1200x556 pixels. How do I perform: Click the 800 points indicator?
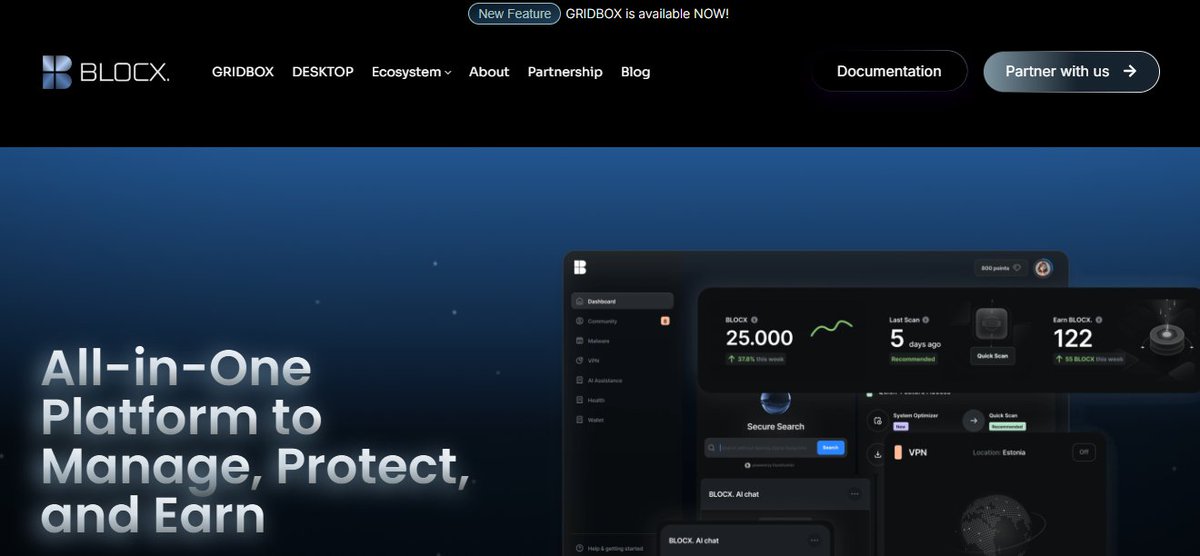point(1001,268)
